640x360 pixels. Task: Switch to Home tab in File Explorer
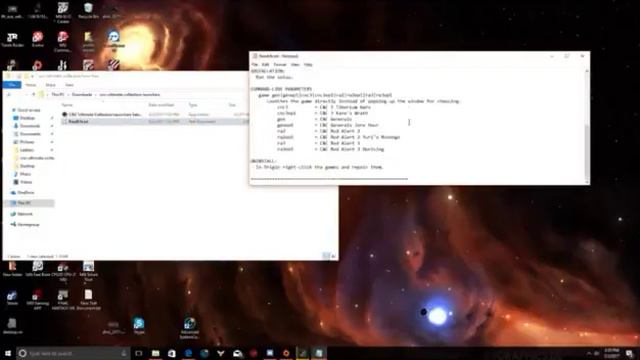tap(31, 85)
